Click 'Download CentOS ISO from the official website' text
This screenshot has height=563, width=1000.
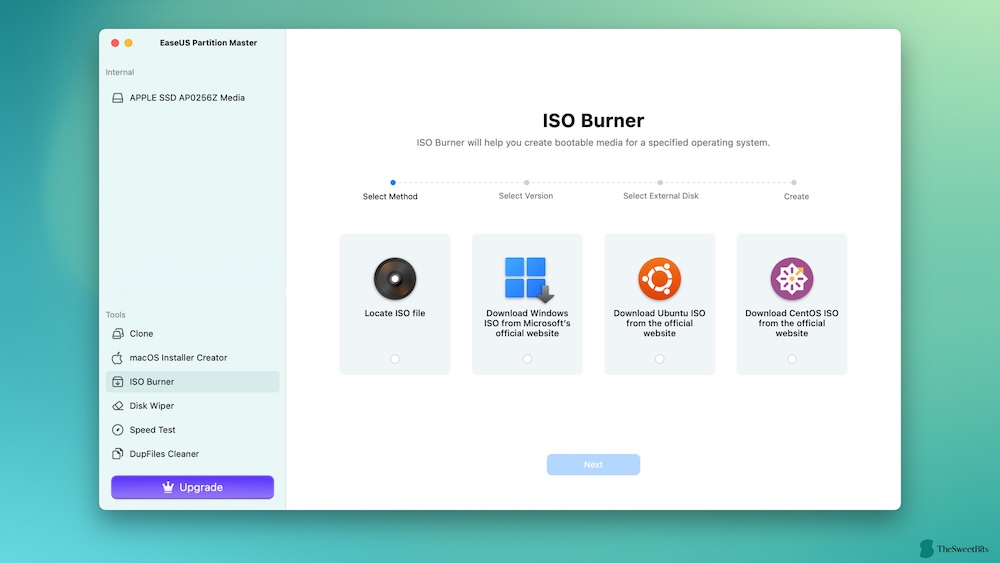tap(791, 323)
